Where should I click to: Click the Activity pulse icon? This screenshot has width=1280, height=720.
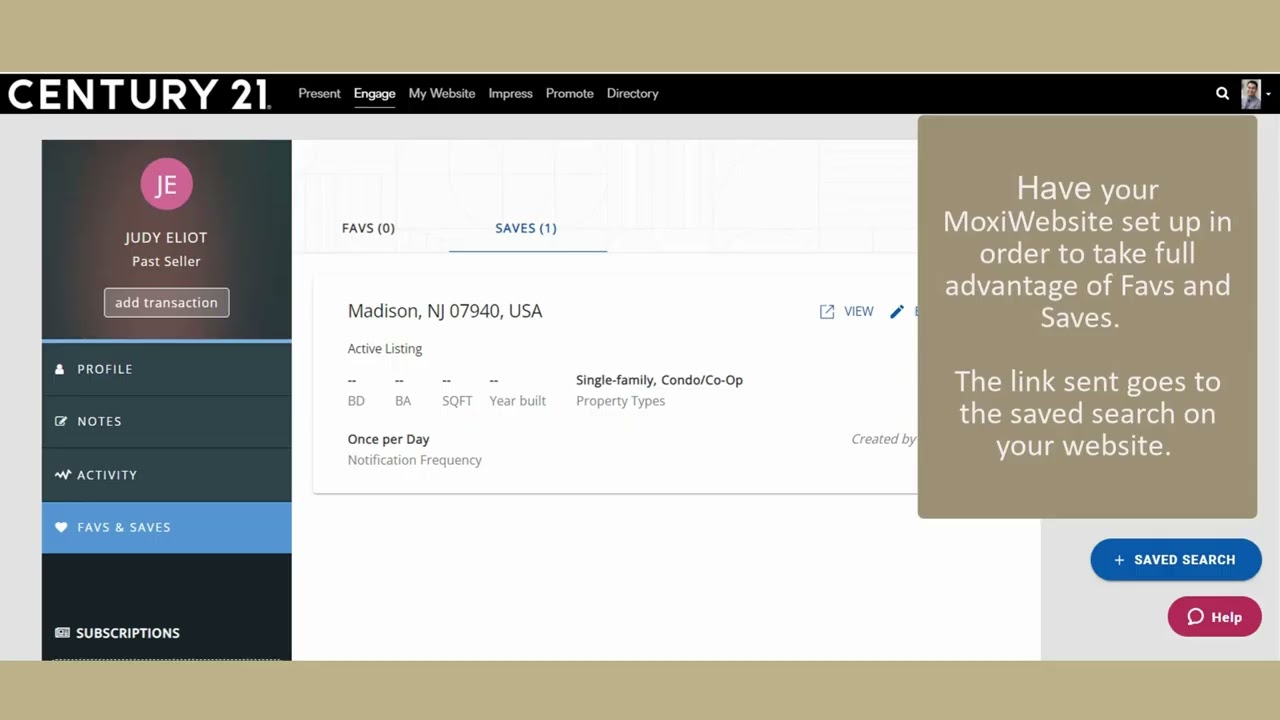coord(62,475)
